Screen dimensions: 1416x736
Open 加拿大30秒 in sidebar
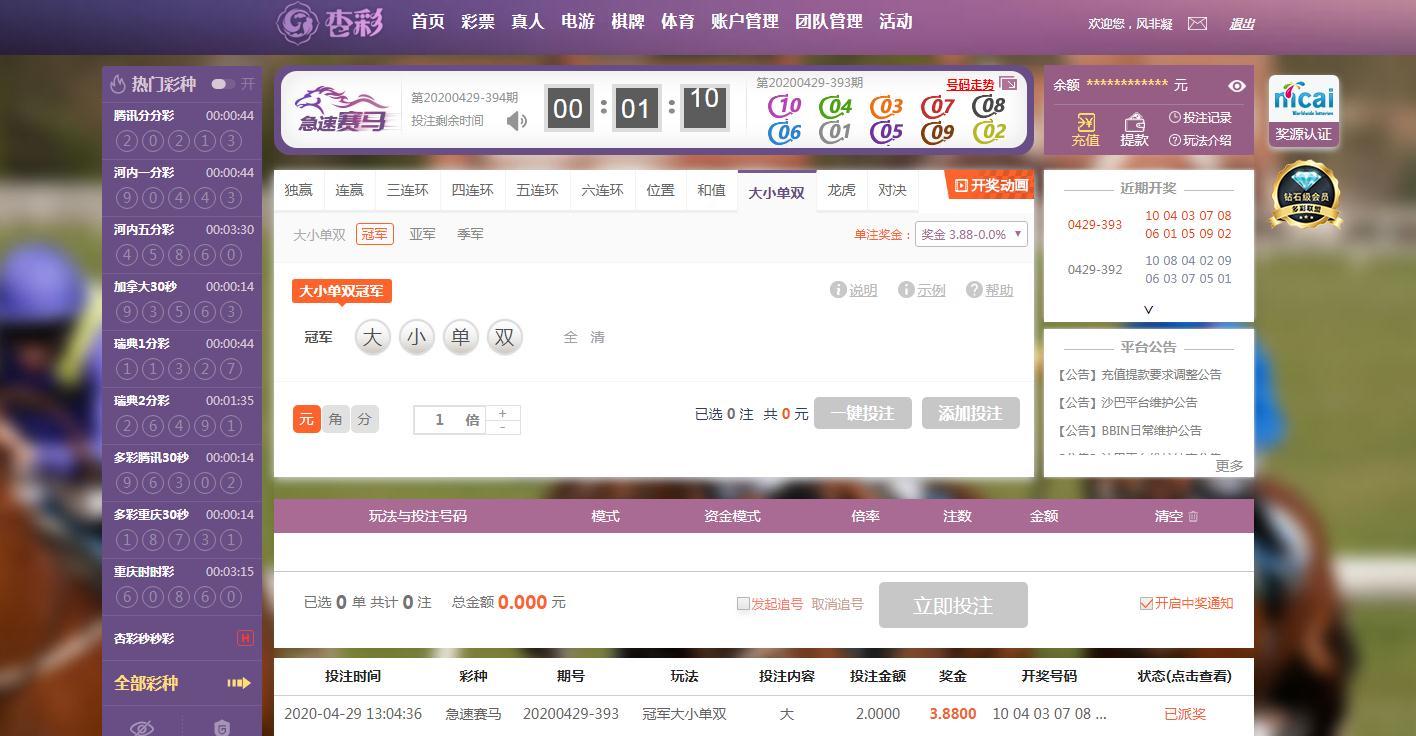tap(183, 300)
